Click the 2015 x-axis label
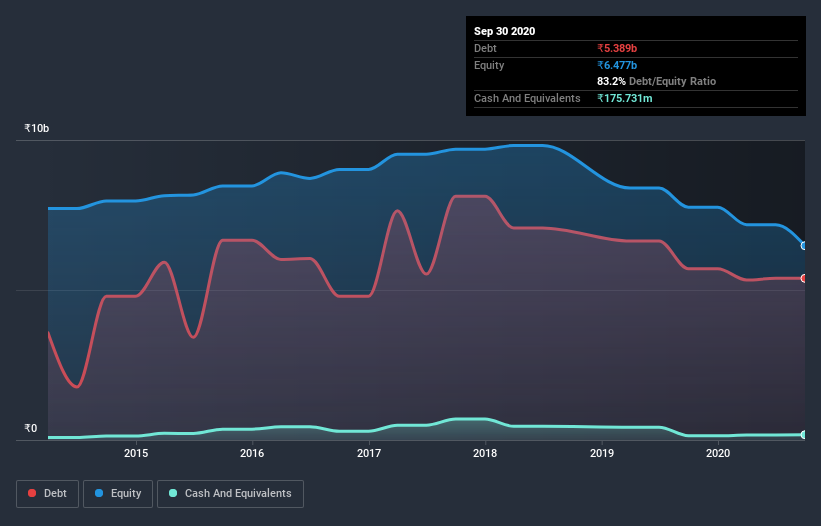The height and width of the screenshot is (526, 821). coord(136,453)
